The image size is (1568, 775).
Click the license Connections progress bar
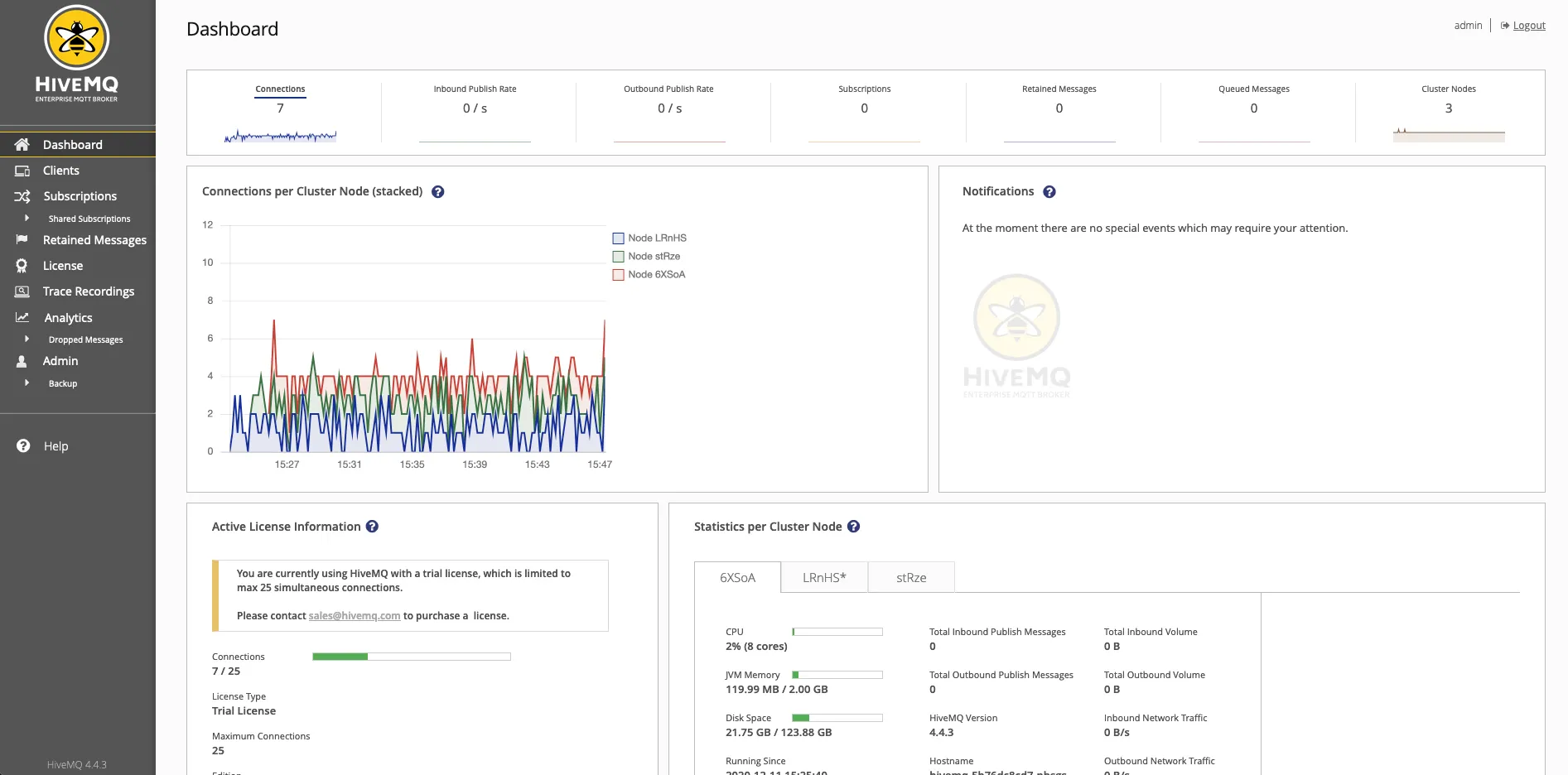412,657
